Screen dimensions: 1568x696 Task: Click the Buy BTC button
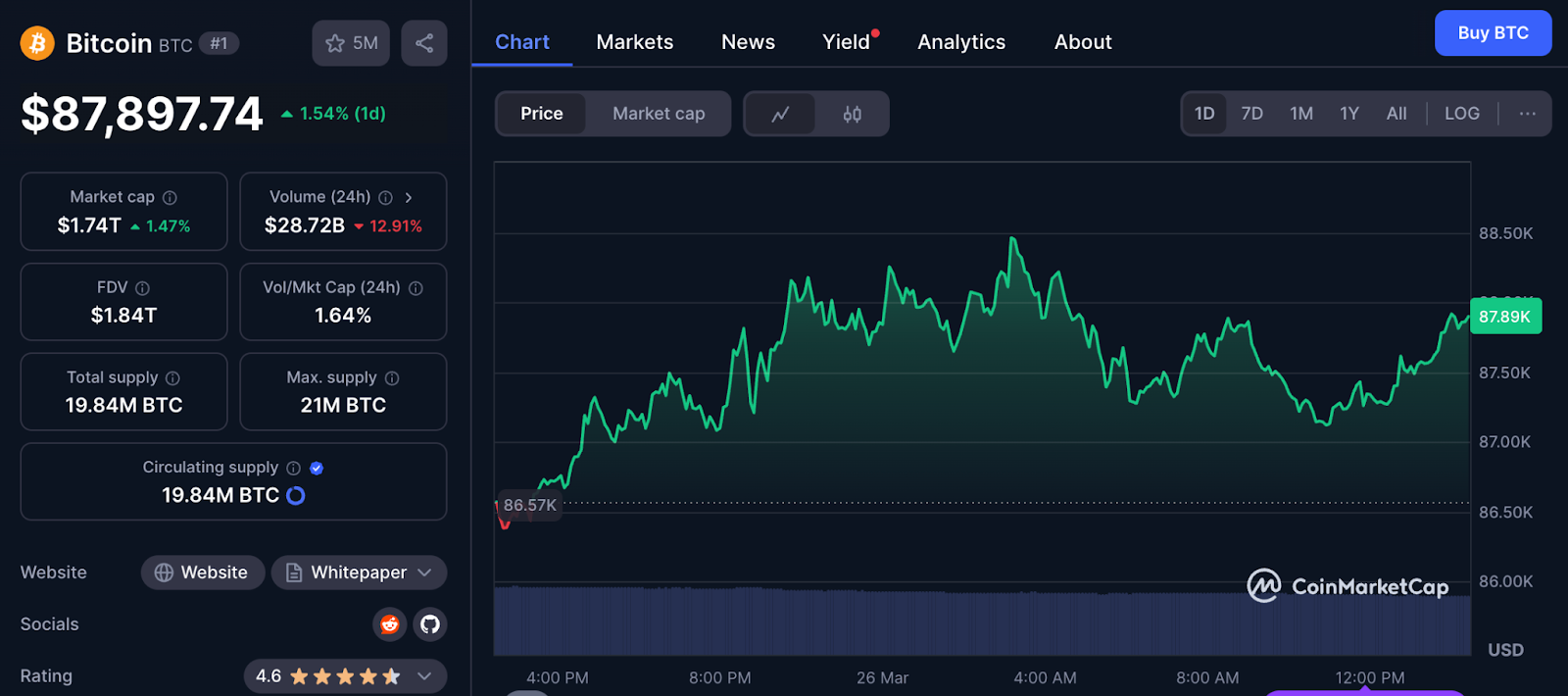pyautogui.click(x=1492, y=33)
